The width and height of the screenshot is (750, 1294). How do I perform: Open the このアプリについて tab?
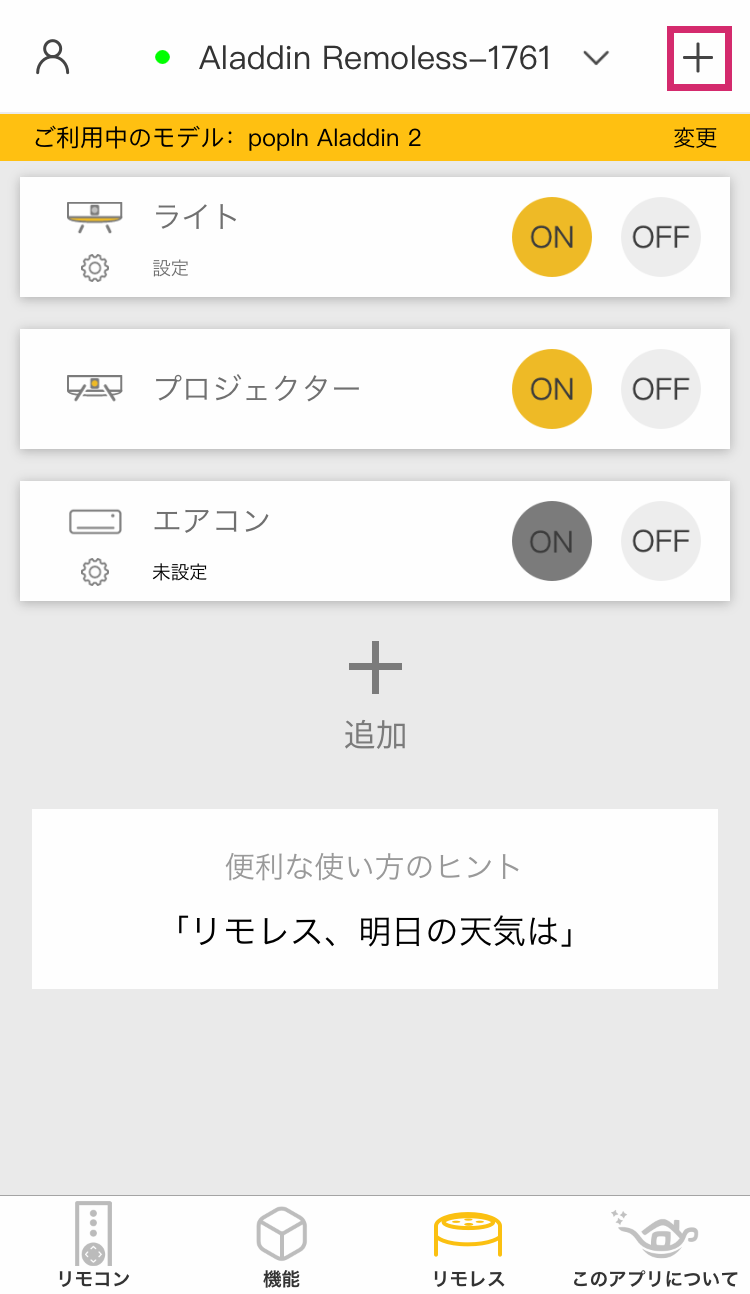(x=655, y=1245)
